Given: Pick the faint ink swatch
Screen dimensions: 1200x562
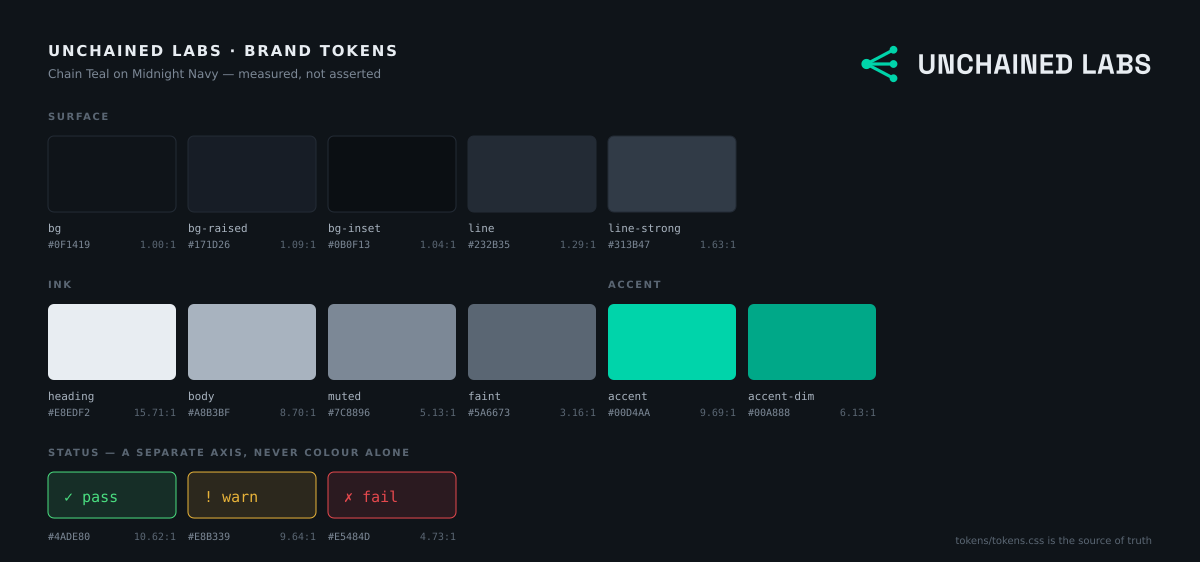Looking at the screenshot, I should 532,342.
